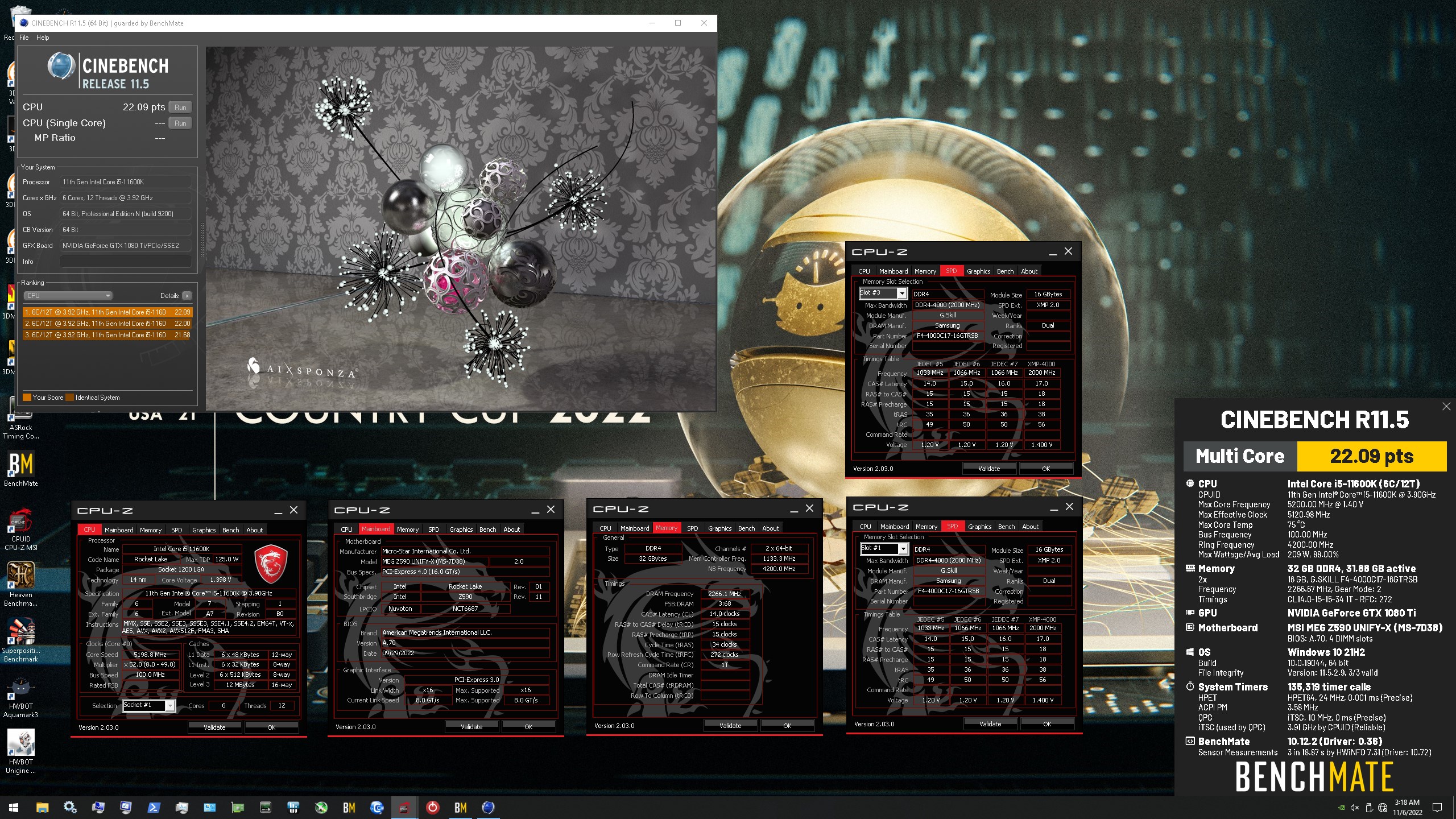
Task: Switch to Memory tab in Slot #1 CPU-Z window
Action: point(926,527)
